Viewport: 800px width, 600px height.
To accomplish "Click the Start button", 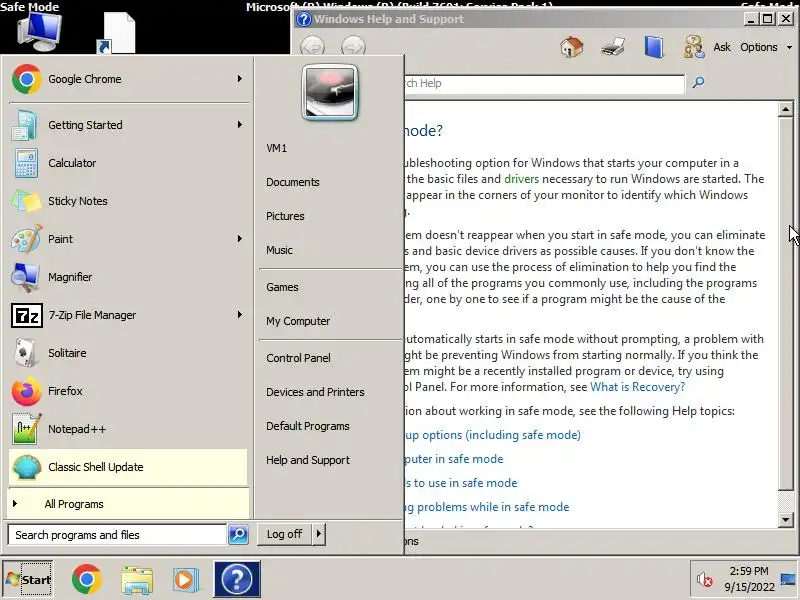I will point(28,579).
